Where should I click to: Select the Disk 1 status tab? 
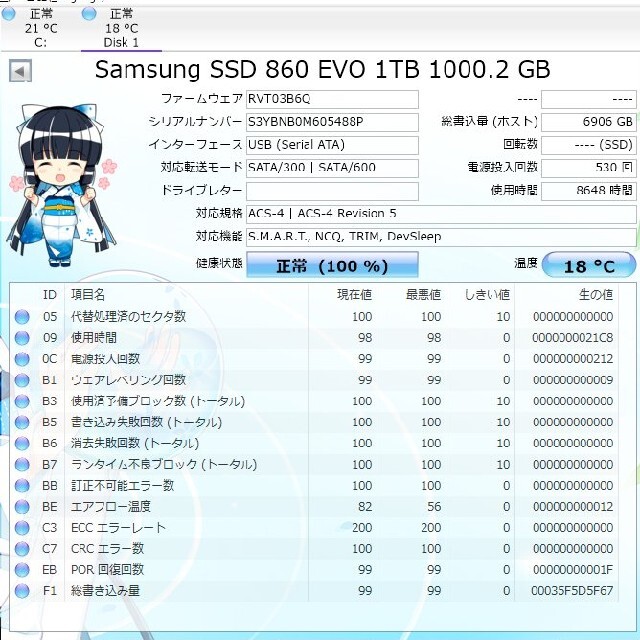[121, 28]
